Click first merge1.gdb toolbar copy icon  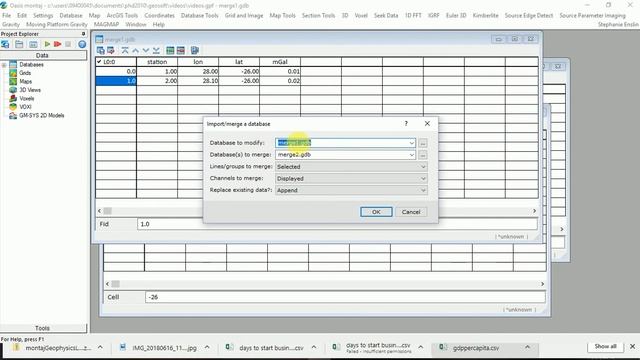(x=101, y=50)
